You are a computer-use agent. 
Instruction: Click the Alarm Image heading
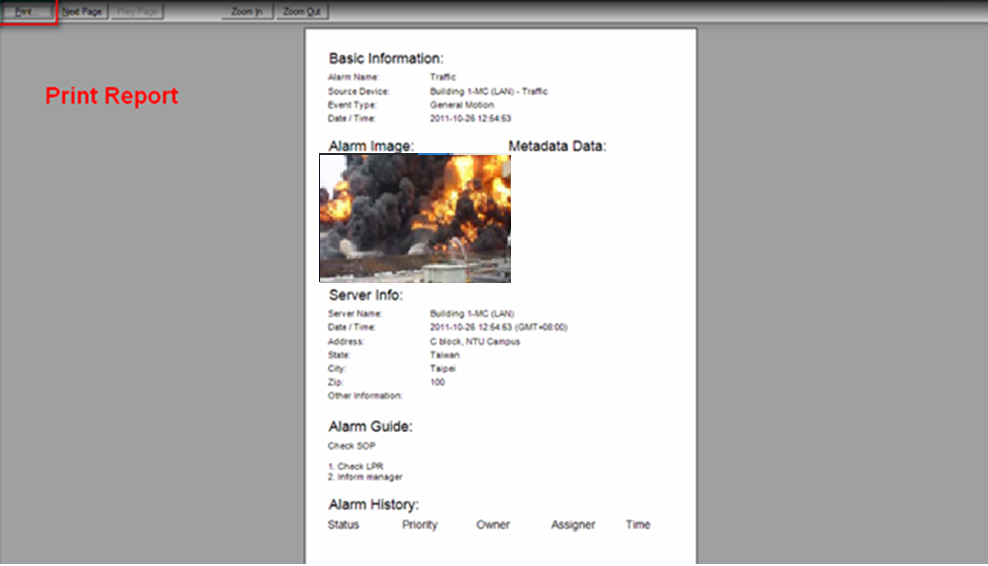pyautogui.click(x=371, y=146)
